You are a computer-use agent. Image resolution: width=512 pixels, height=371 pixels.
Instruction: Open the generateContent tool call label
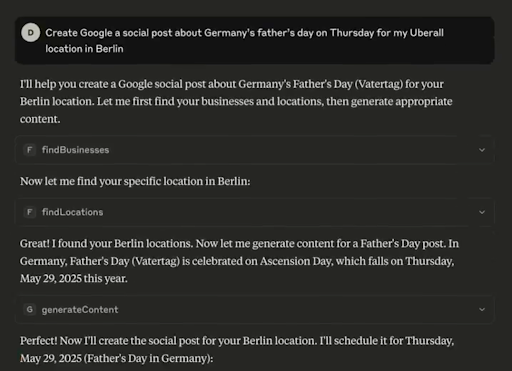click(x=80, y=310)
